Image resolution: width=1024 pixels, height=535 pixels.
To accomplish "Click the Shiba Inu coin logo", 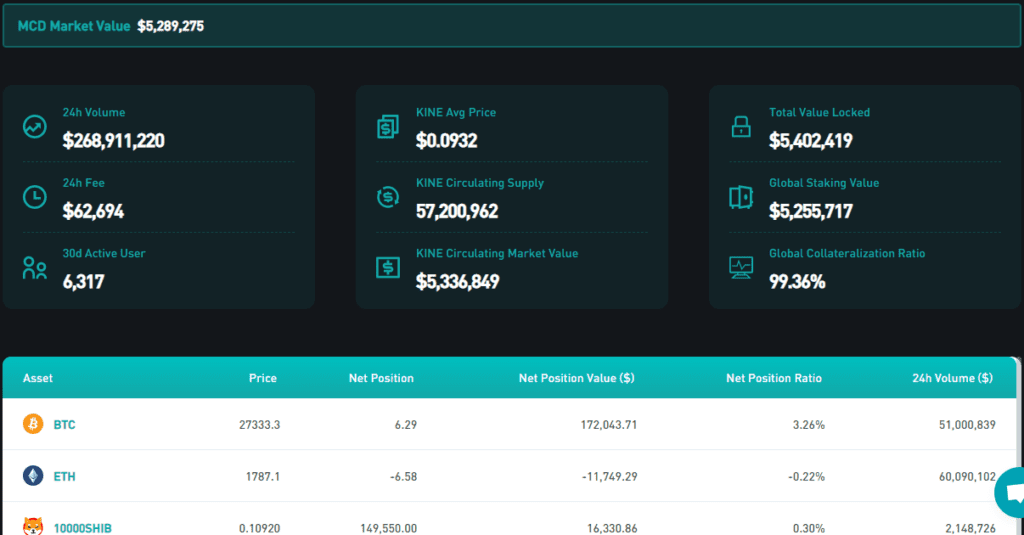I will (x=33, y=526).
